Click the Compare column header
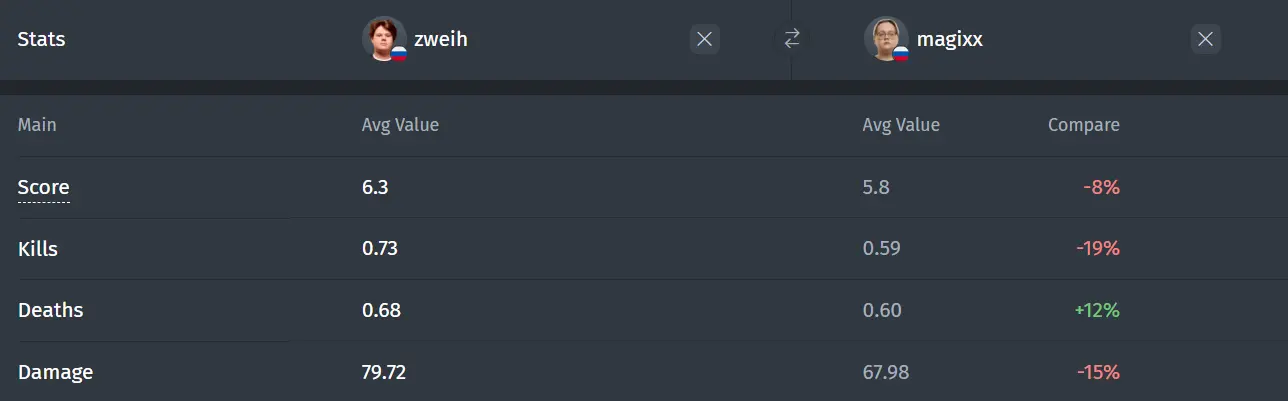 click(1084, 125)
